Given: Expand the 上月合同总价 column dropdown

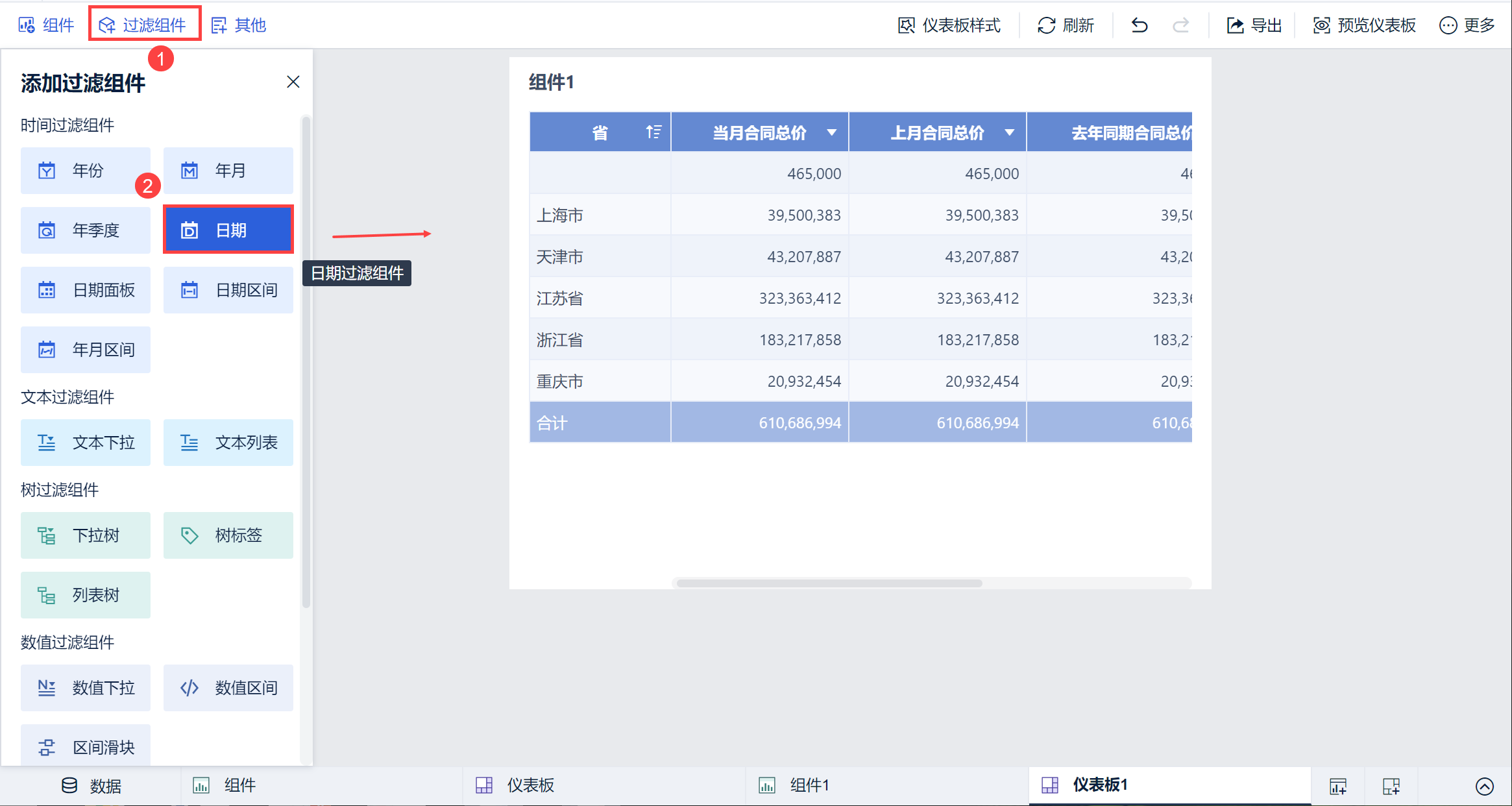Looking at the screenshot, I should [x=1009, y=132].
